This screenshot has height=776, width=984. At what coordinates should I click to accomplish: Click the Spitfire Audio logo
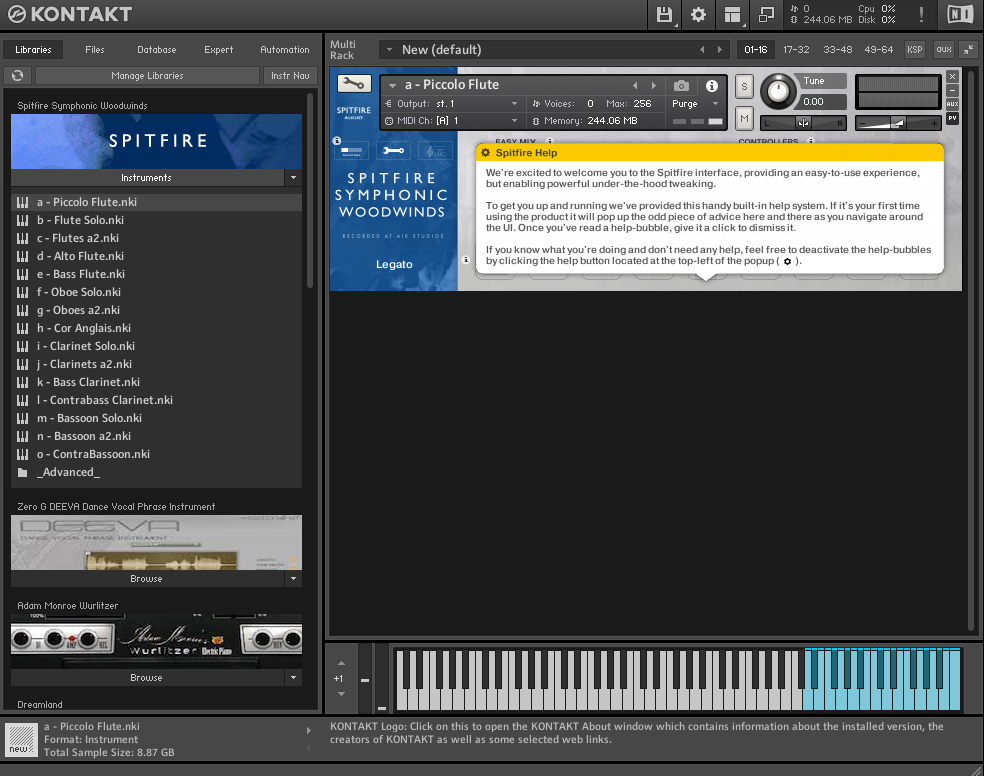pyautogui.click(x=354, y=112)
